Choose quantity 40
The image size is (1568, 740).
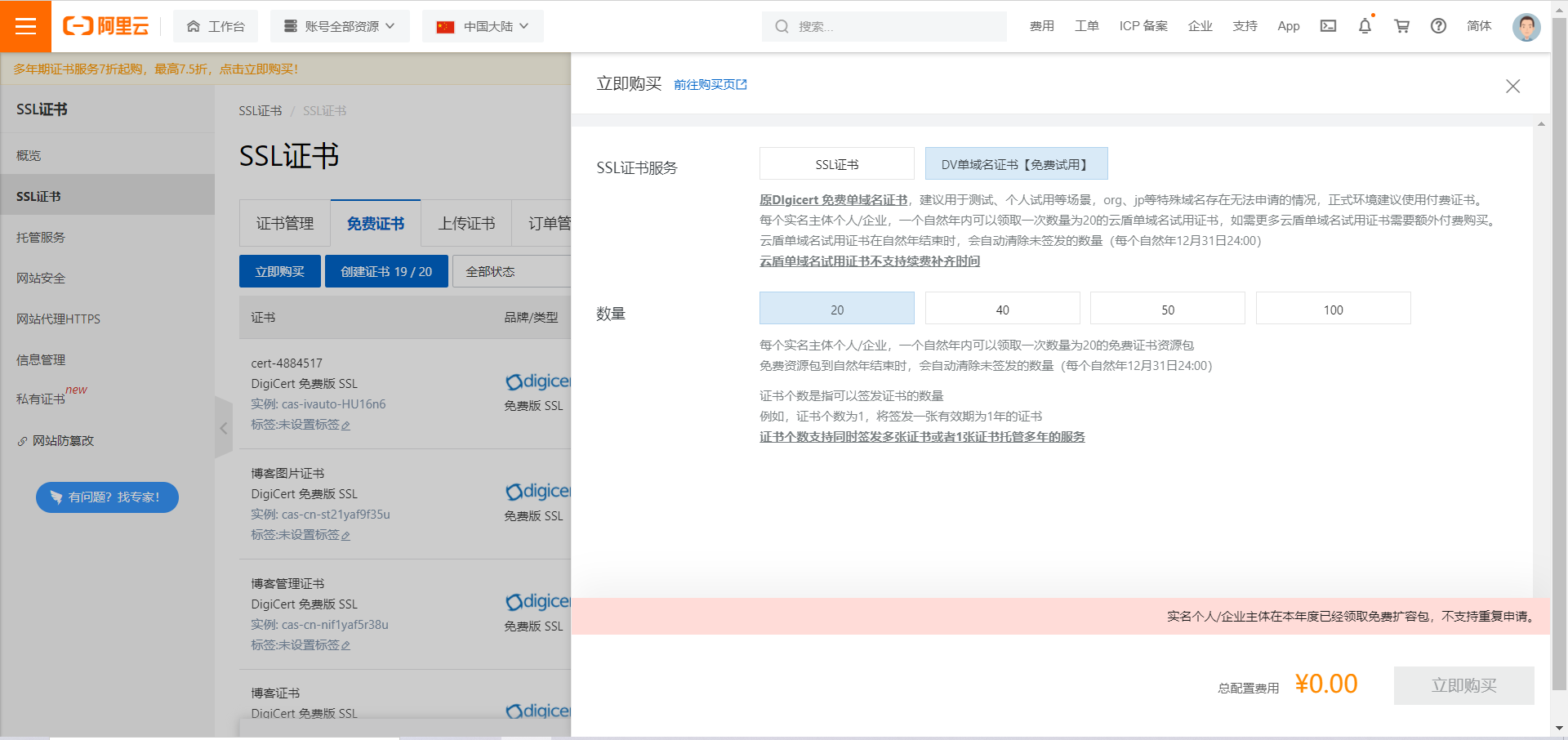click(x=1002, y=309)
